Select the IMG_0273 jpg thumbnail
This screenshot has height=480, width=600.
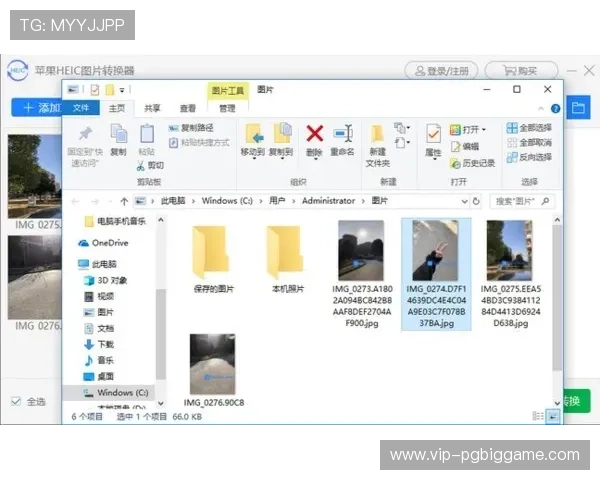pyautogui.click(x=362, y=251)
